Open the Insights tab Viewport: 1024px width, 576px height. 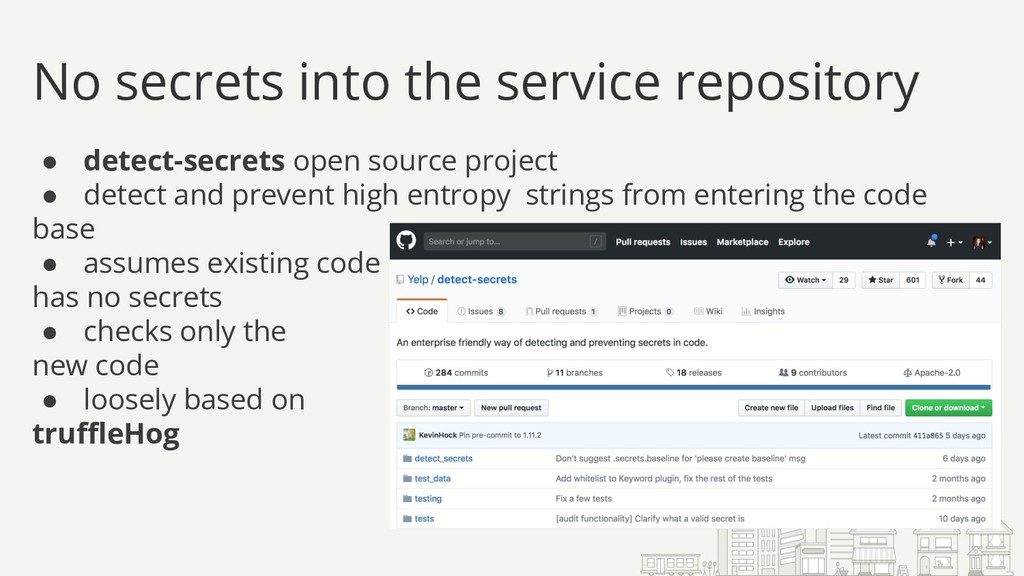click(x=763, y=312)
